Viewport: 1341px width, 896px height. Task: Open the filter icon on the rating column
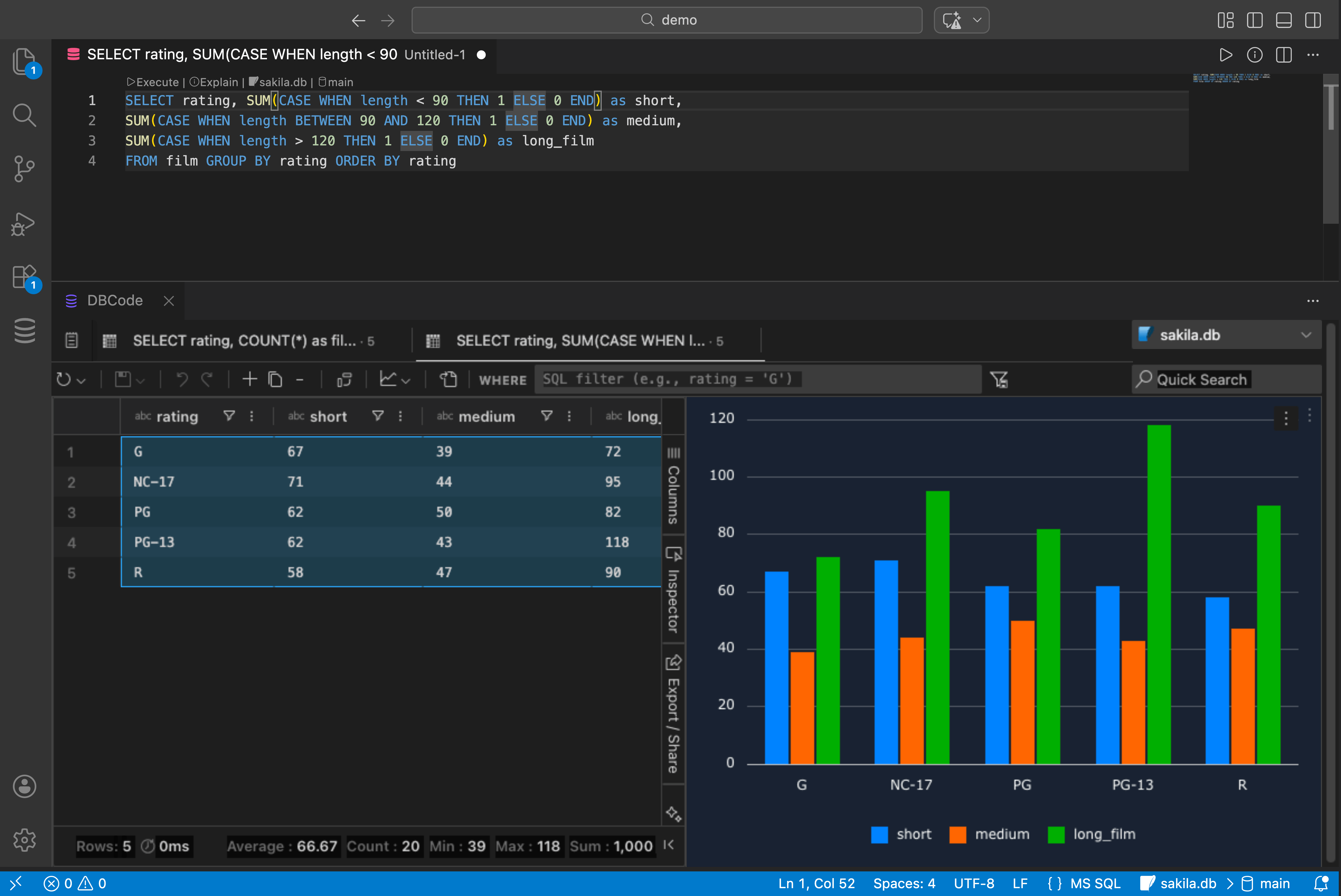coord(228,416)
